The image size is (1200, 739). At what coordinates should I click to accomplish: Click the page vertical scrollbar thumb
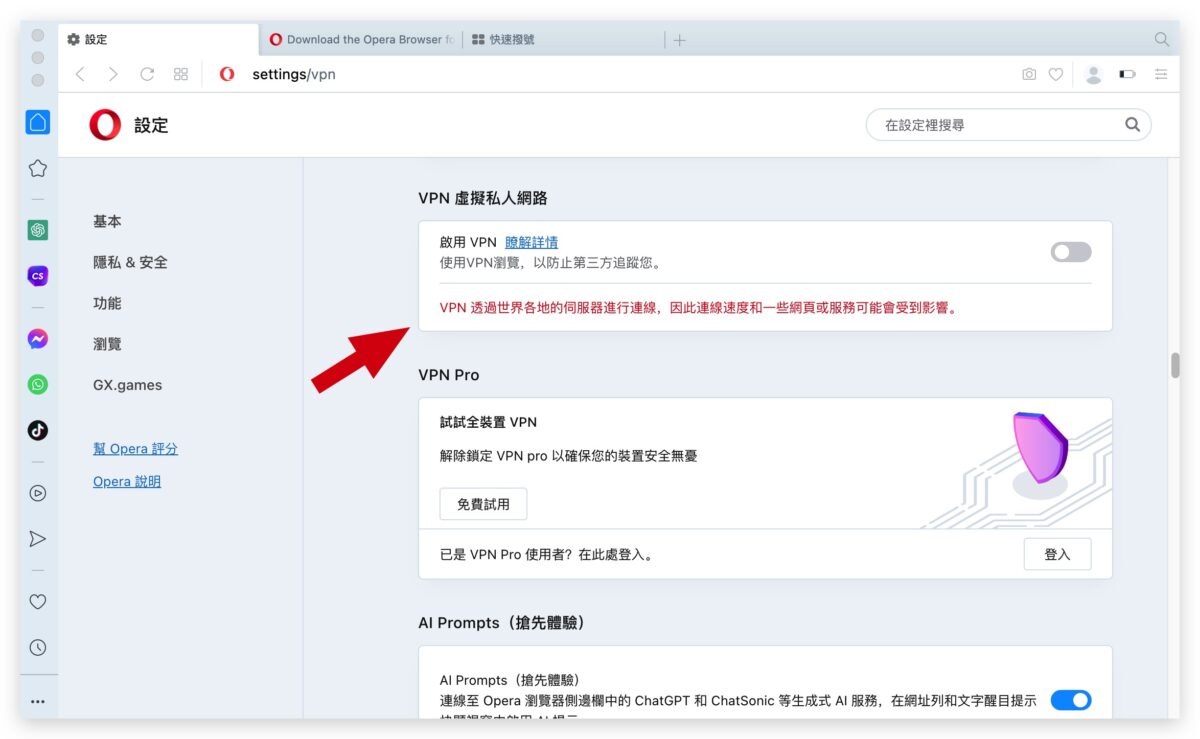(1175, 365)
